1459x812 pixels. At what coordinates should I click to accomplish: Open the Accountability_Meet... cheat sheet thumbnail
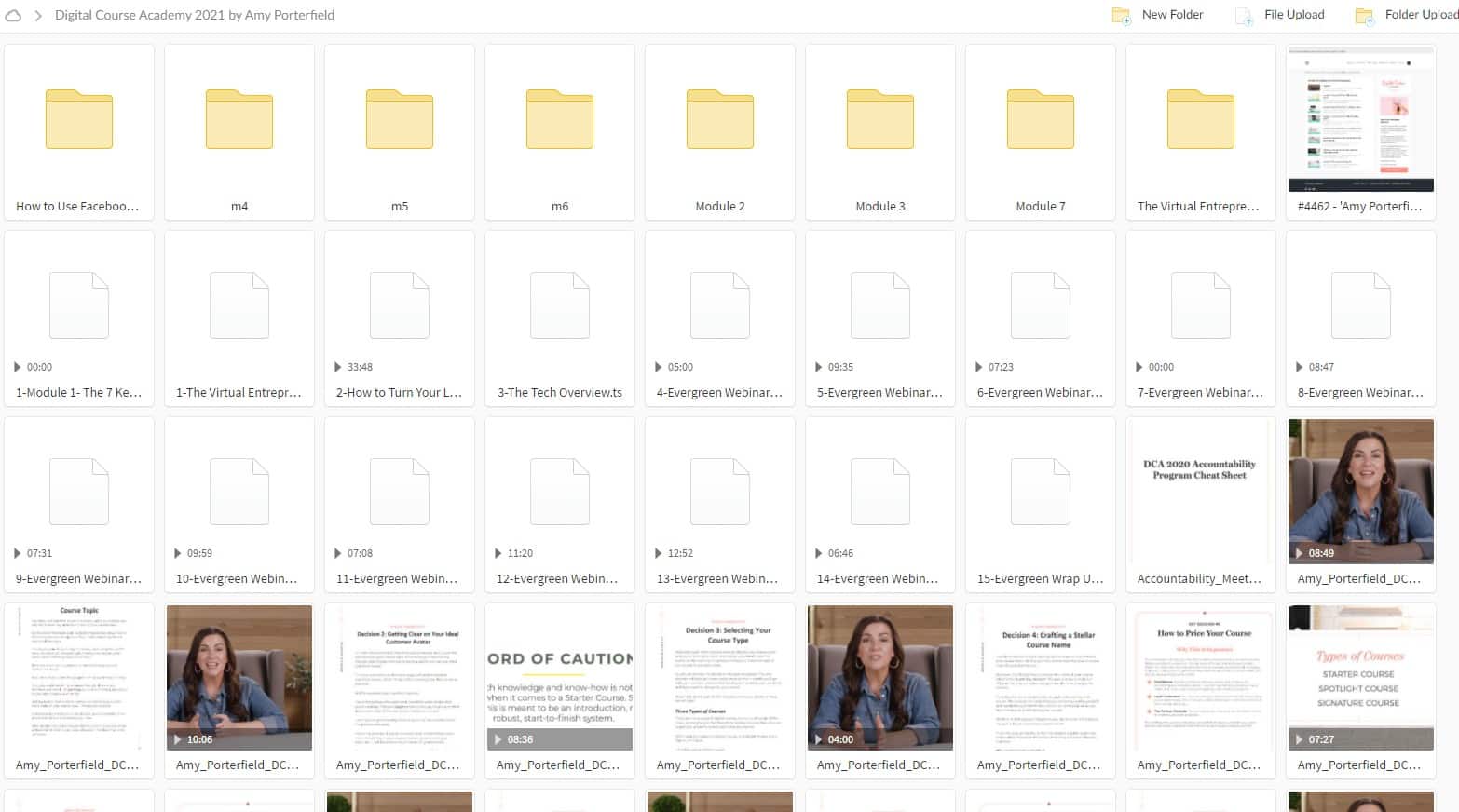click(x=1201, y=492)
